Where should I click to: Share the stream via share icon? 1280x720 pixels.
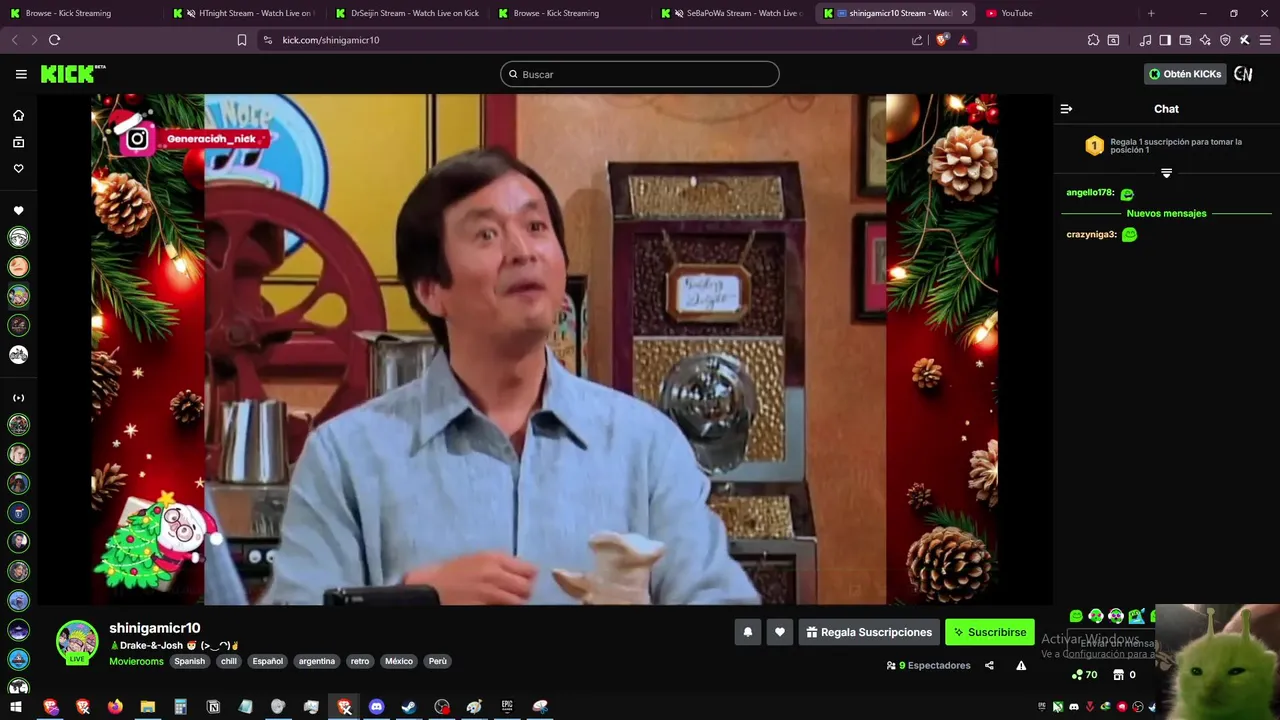(x=989, y=665)
